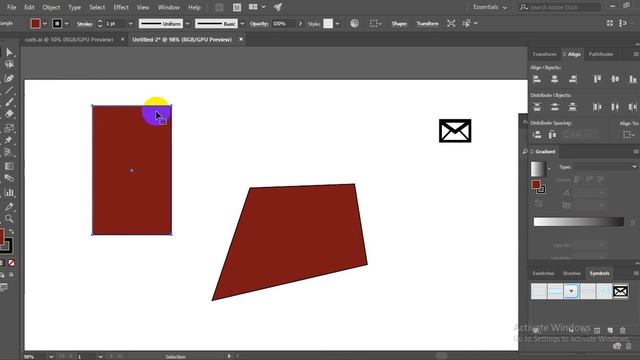This screenshot has height=360, width=640.
Task: Switch to the Transform panel tab
Action: click(x=544, y=54)
